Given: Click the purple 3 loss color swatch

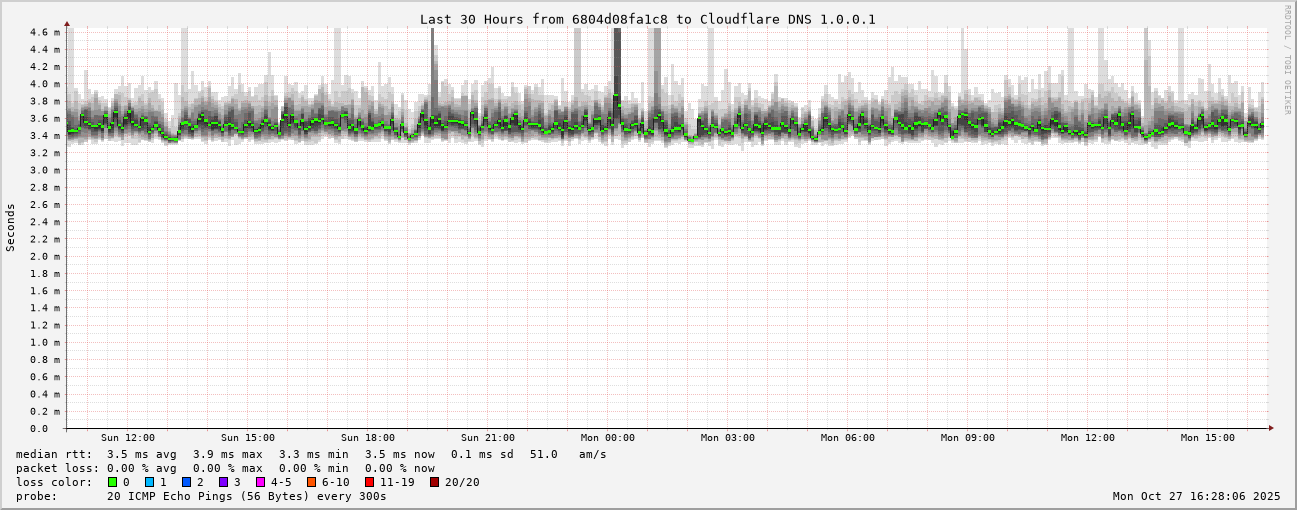Looking at the screenshot, I should click(x=224, y=482).
